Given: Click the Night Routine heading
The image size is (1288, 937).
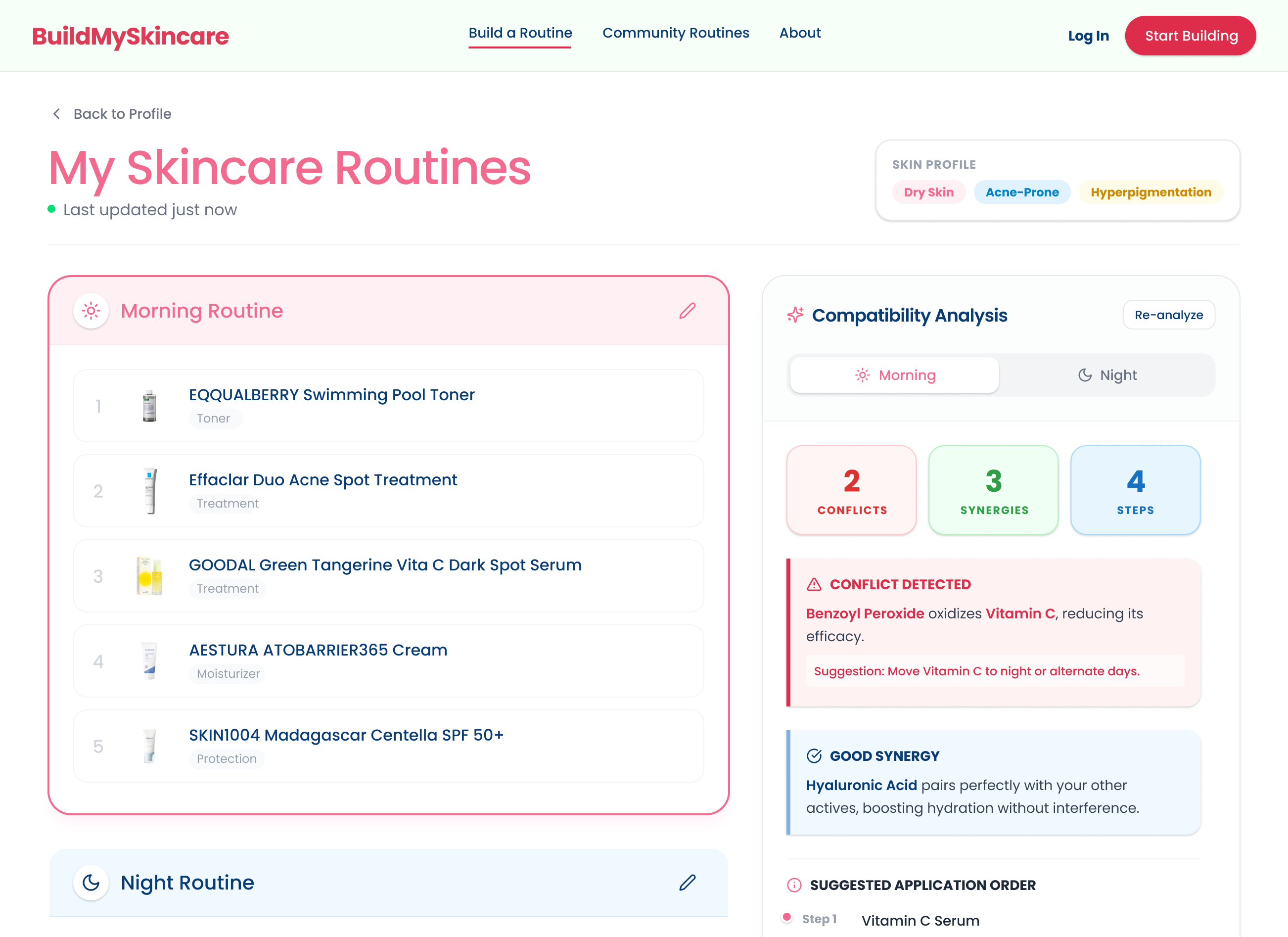Looking at the screenshot, I should click(x=187, y=883).
